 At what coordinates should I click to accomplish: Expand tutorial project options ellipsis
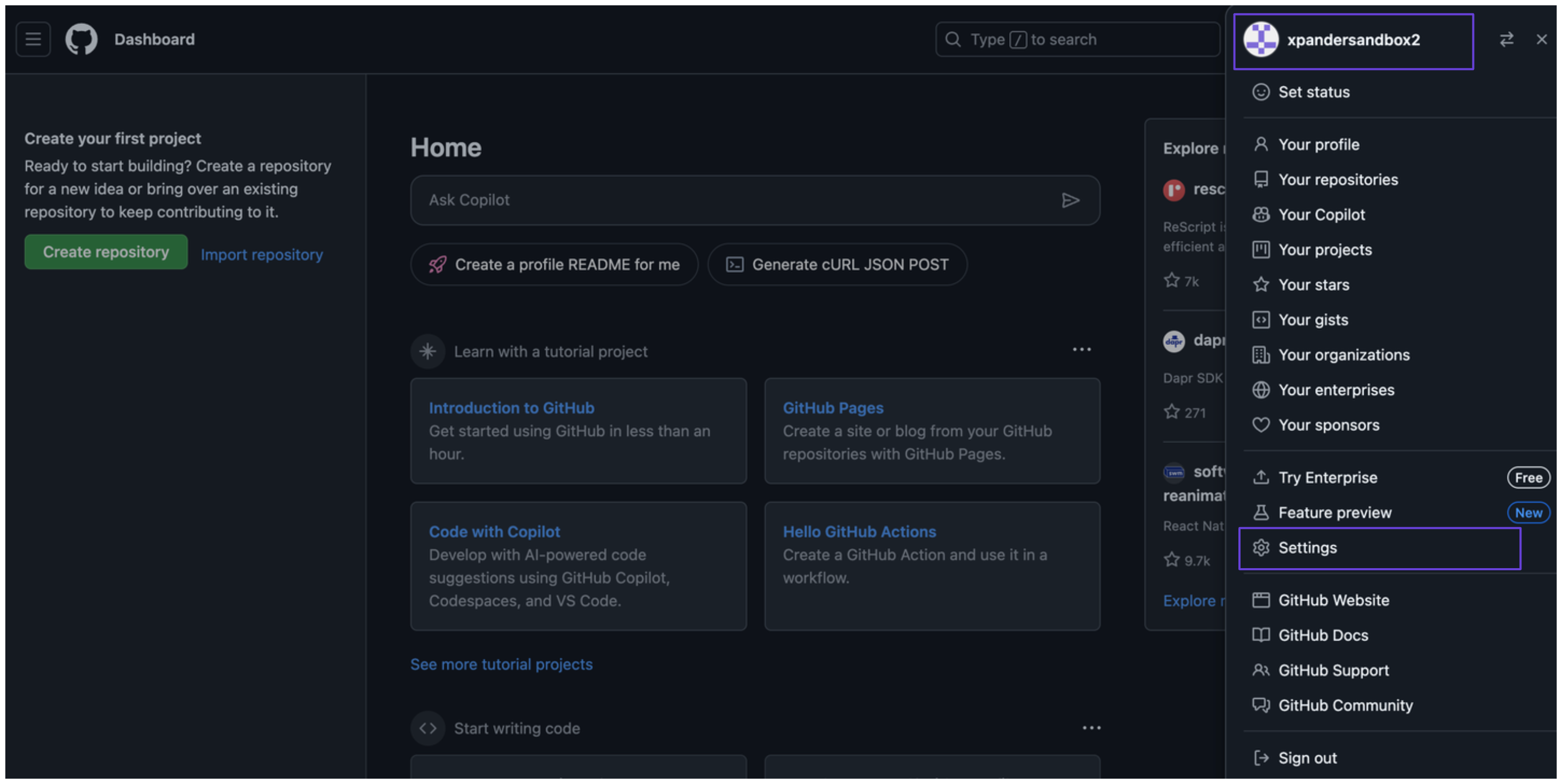coord(1081,350)
